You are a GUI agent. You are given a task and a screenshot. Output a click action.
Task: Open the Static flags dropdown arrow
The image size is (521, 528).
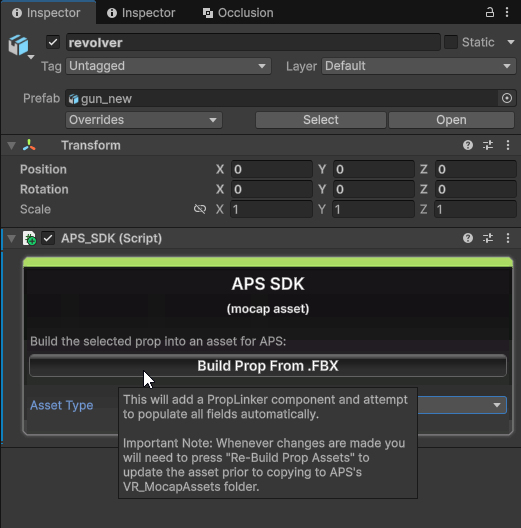coord(511,42)
